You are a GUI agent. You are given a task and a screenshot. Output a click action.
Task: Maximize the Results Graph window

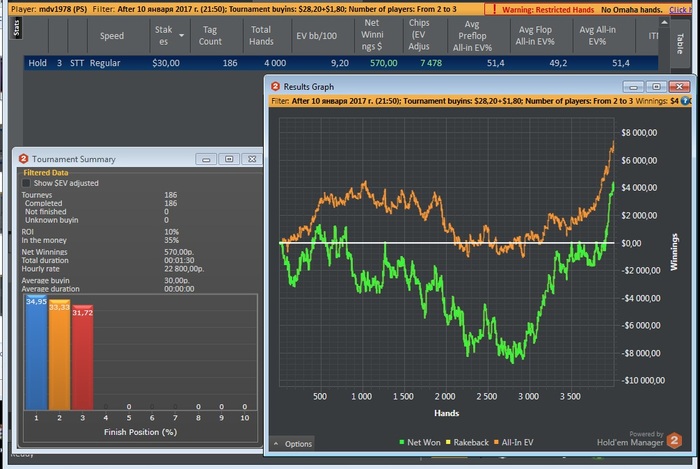click(x=656, y=87)
